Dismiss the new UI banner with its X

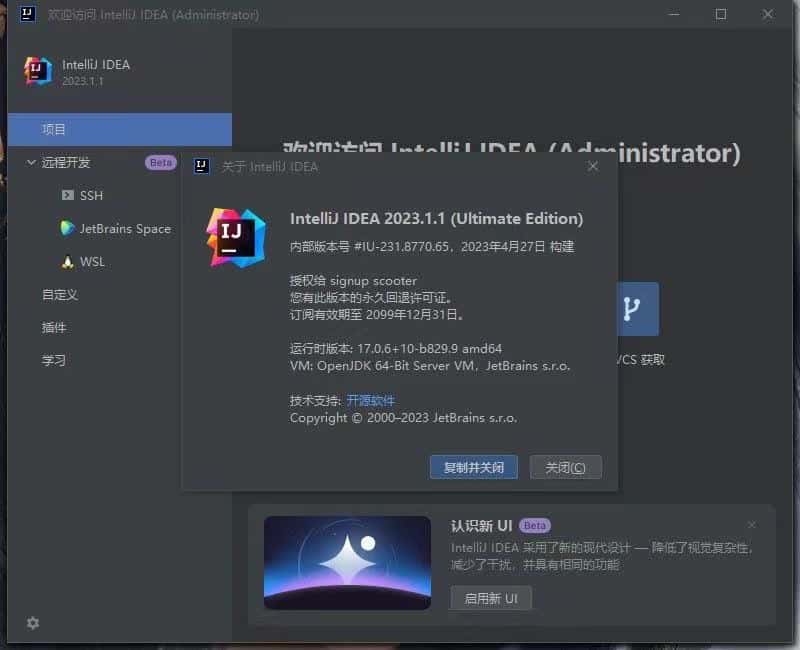point(752,524)
